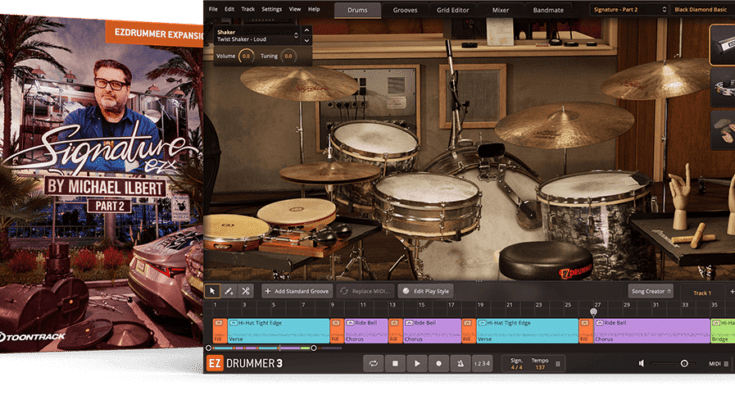Select the arrow pointer tool
Image resolution: width=735 pixels, height=400 pixels.
click(212, 291)
